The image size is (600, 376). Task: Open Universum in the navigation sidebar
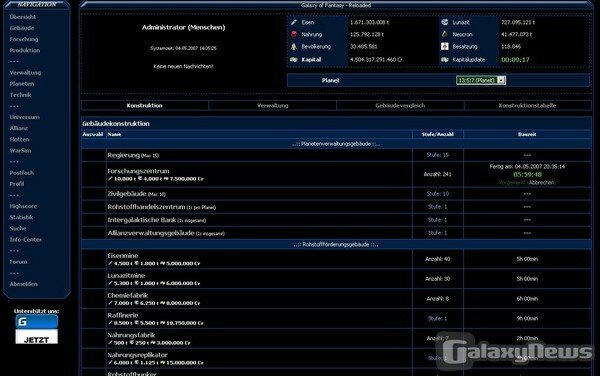[x=24, y=117]
